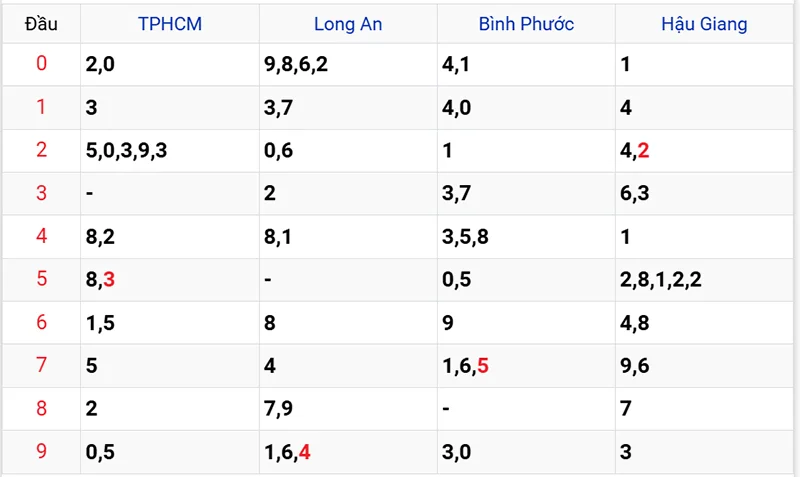This screenshot has width=800, height=477.
Task: Open the Long An header link
Action: tap(347, 23)
